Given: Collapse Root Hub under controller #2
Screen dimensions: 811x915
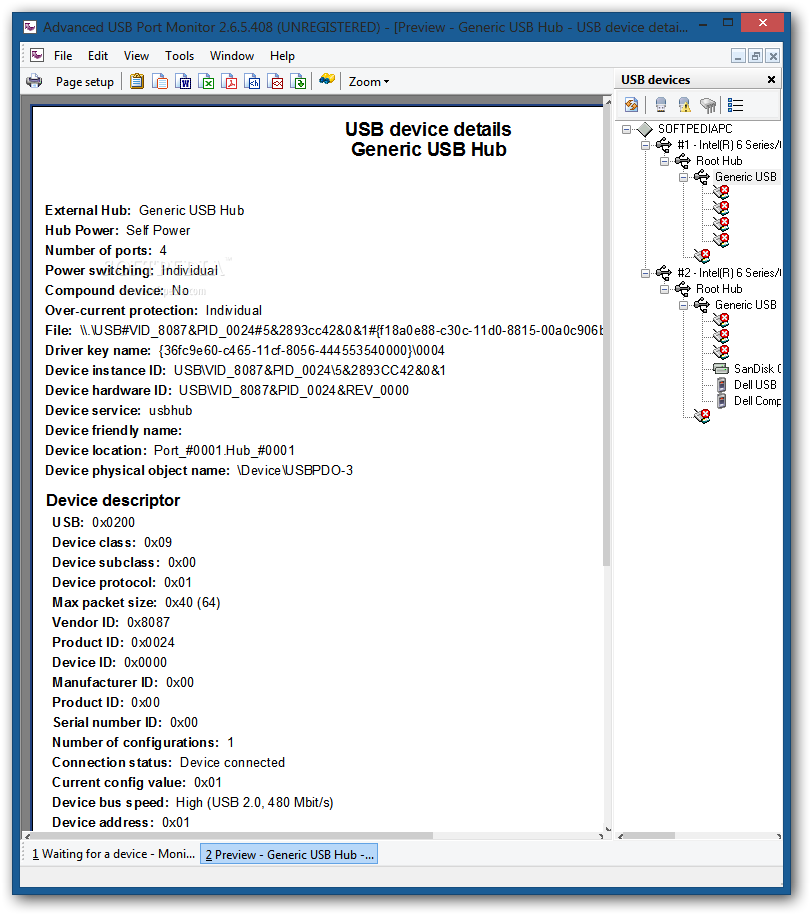Looking at the screenshot, I should pyautogui.click(x=665, y=289).
